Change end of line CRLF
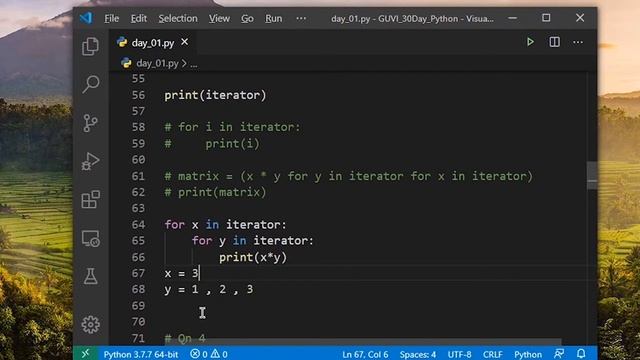The image size is (640, 360). [493, 354]
